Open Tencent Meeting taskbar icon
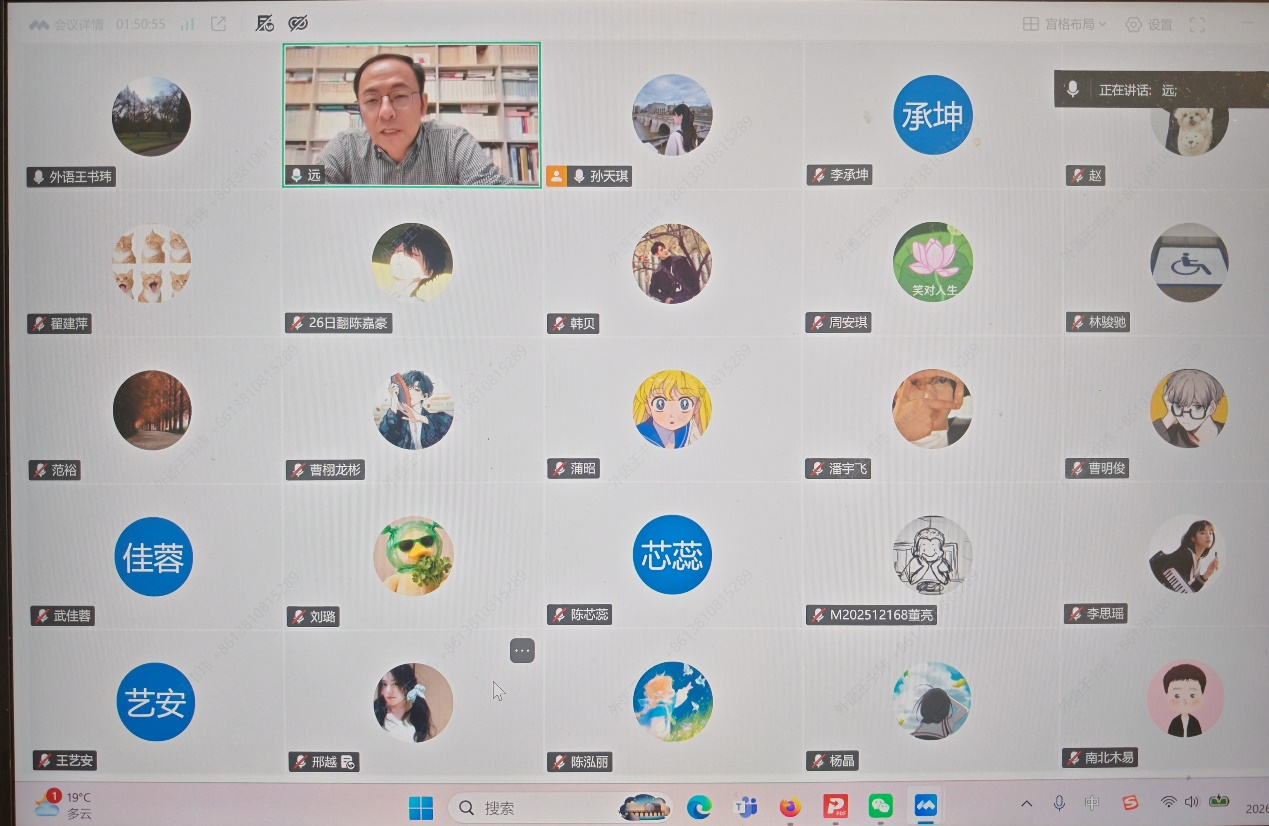 (926, 805)
